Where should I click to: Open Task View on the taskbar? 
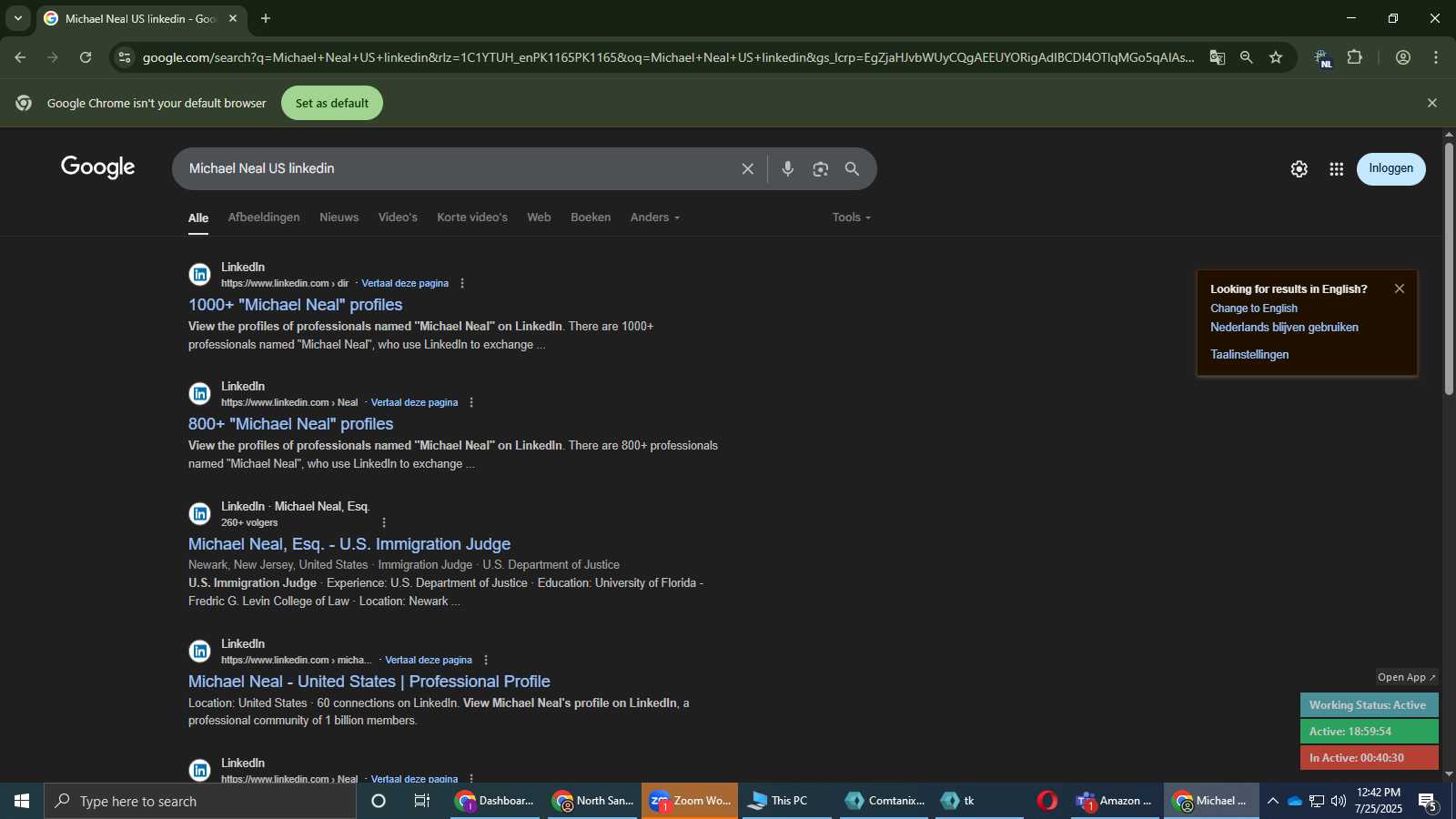click(x=422, y=801)
